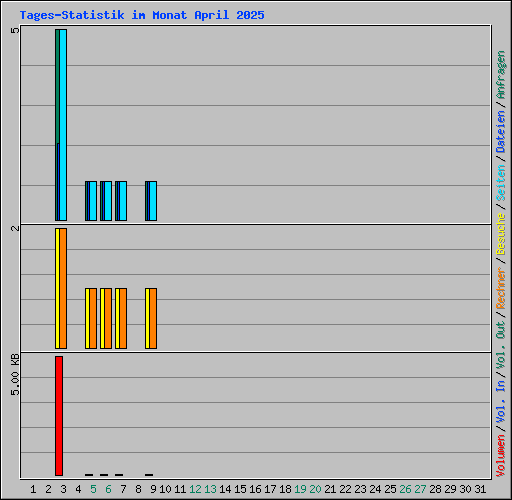The height and width of the screenshot is (500, 512).
Task: Click the tall cyan Seiten bar on day 3
Action: (x=63, y=125)
